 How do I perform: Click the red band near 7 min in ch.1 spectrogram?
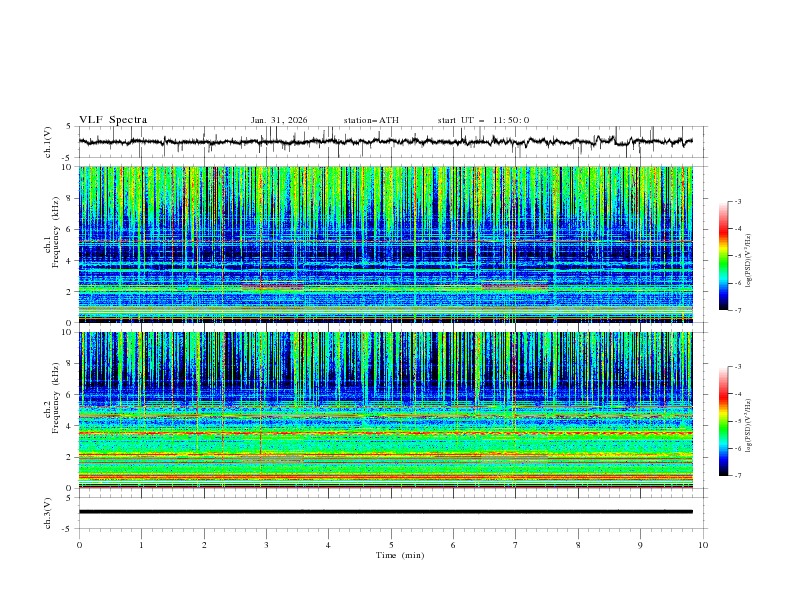pos(514,287)
